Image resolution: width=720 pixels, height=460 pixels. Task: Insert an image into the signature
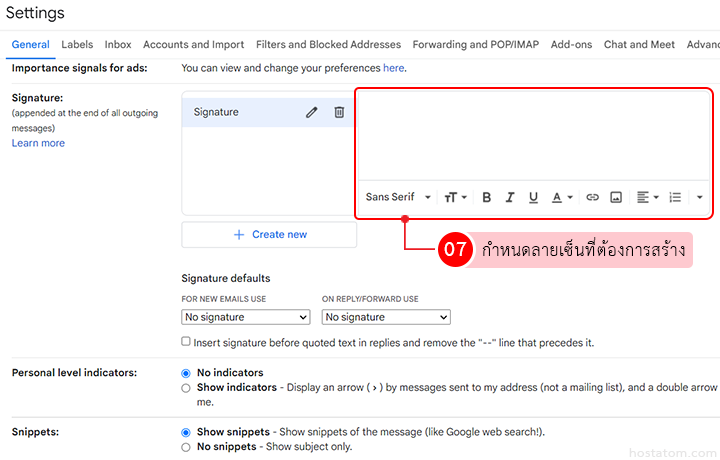(616, 197)
